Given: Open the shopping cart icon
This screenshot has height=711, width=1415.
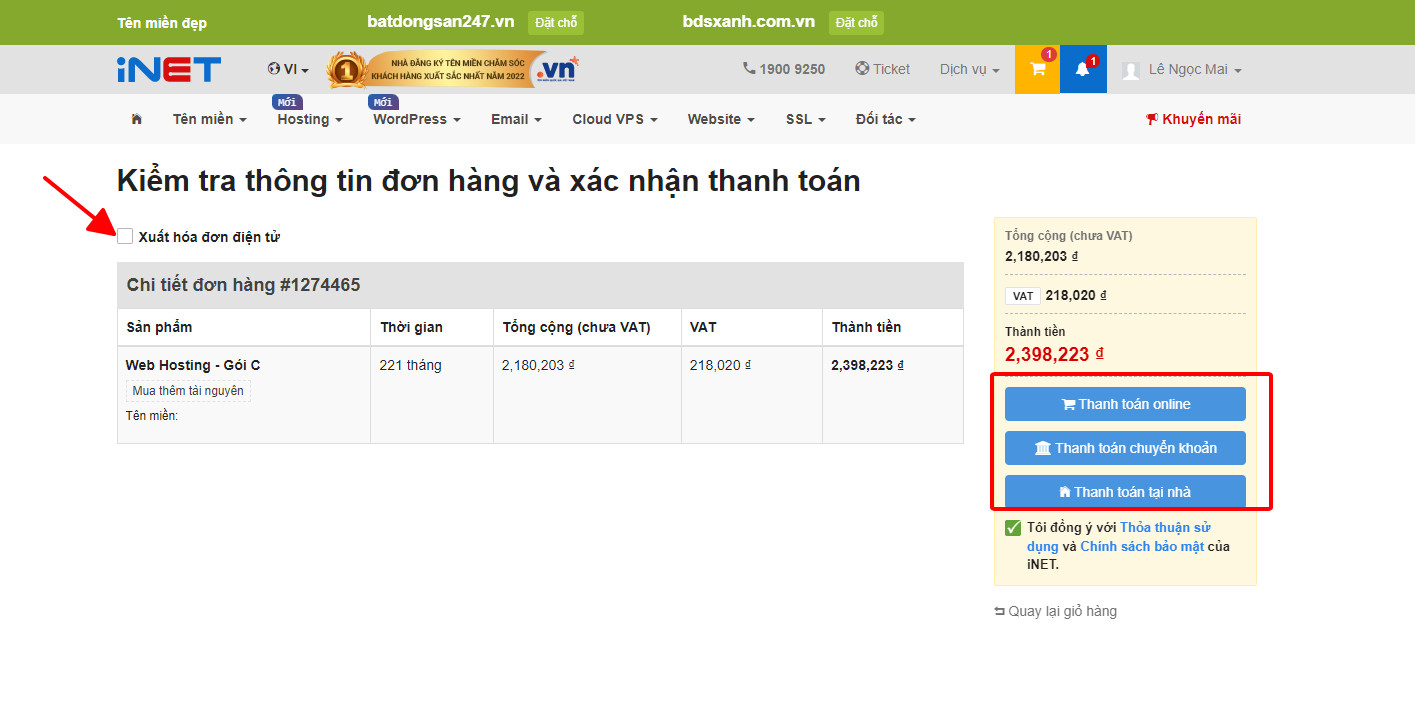Looking at the screenshot, I should click(x=1037, y=69).
